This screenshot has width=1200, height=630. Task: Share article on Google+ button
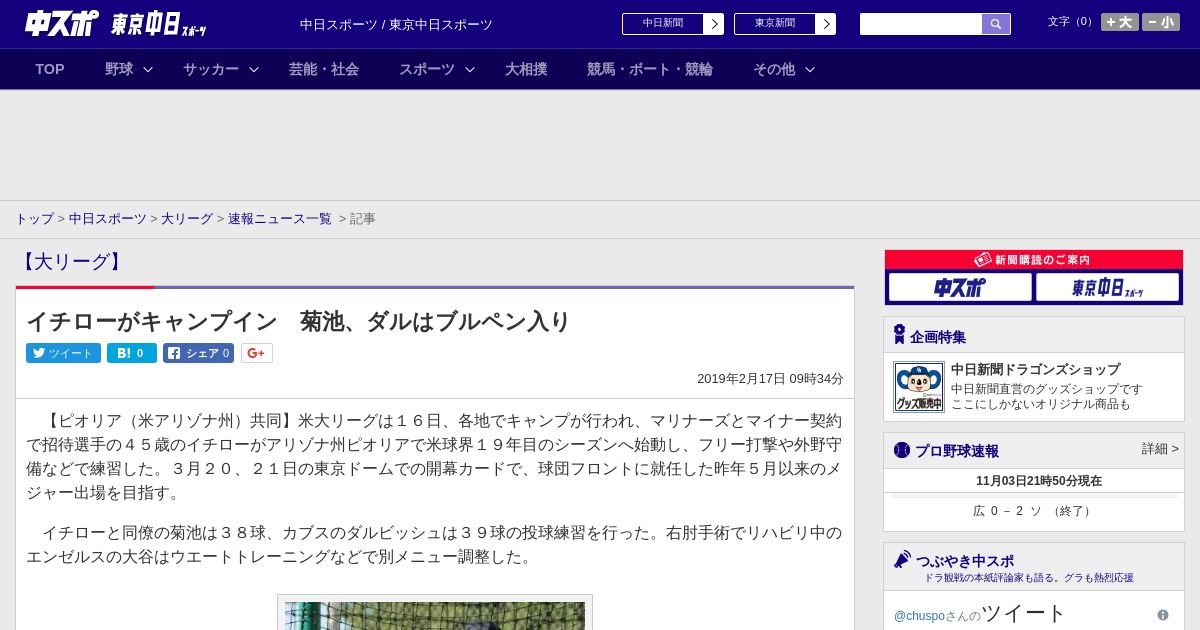257,353
